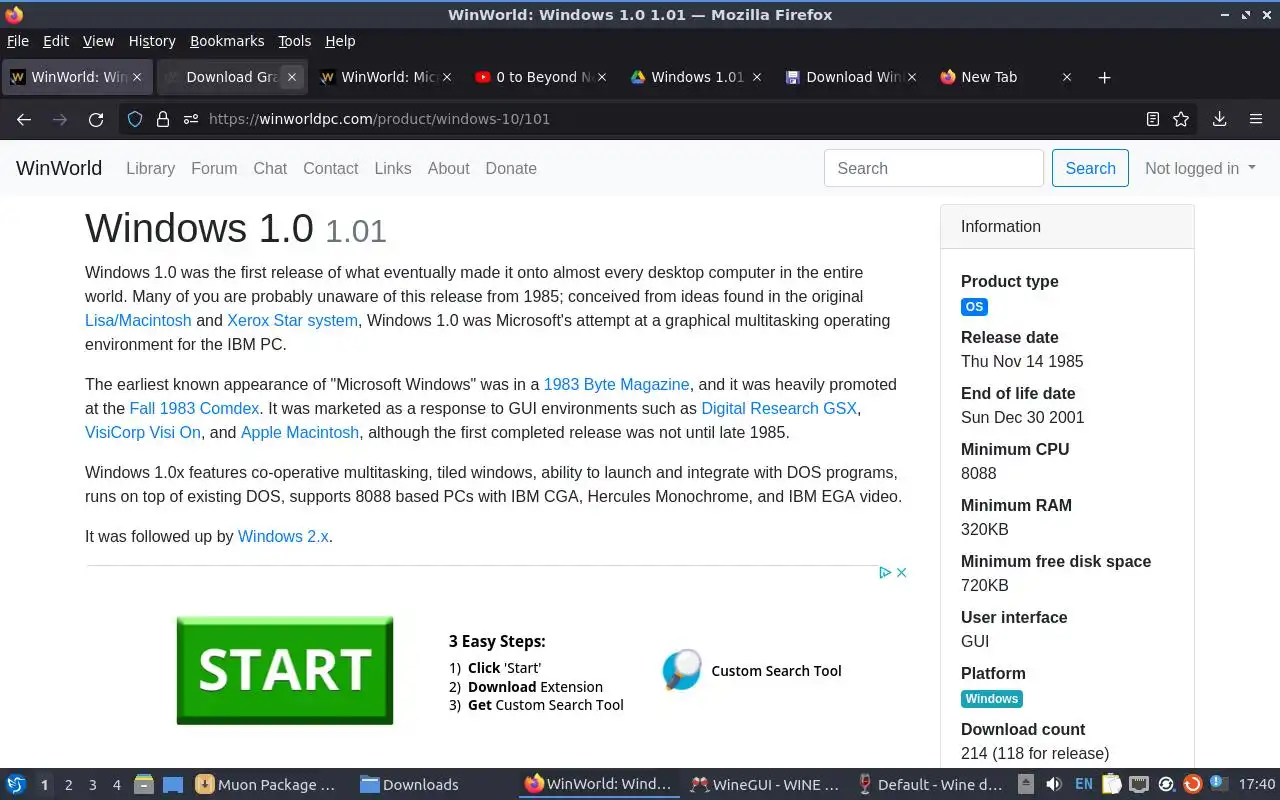Viewport: 1280px width, 800px height.
Task: Click the show desktop icon in taskbar
Action: [x=173, y=785]
